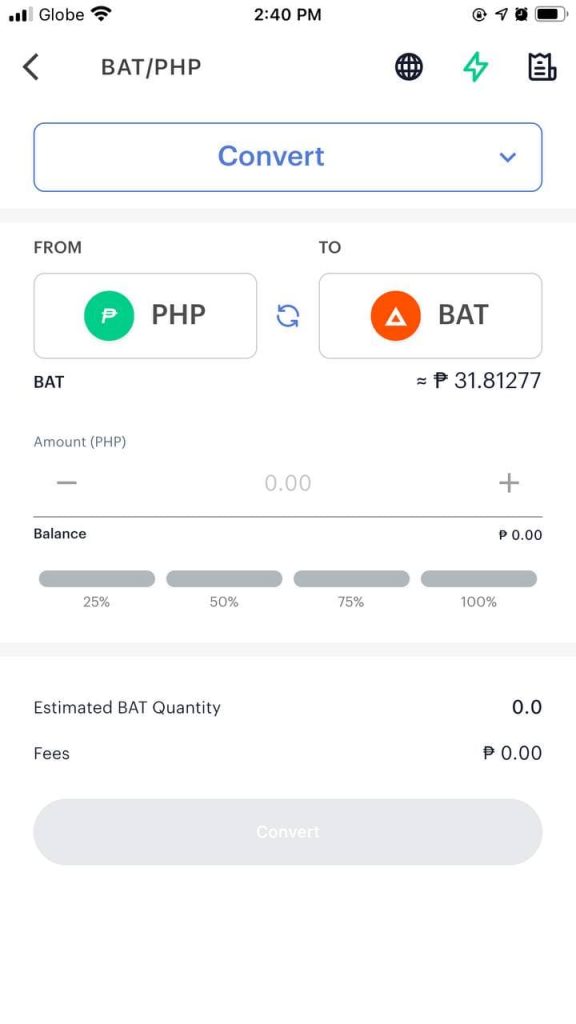
Task: Open the order history receipt icon
Action: coord(542,67)
